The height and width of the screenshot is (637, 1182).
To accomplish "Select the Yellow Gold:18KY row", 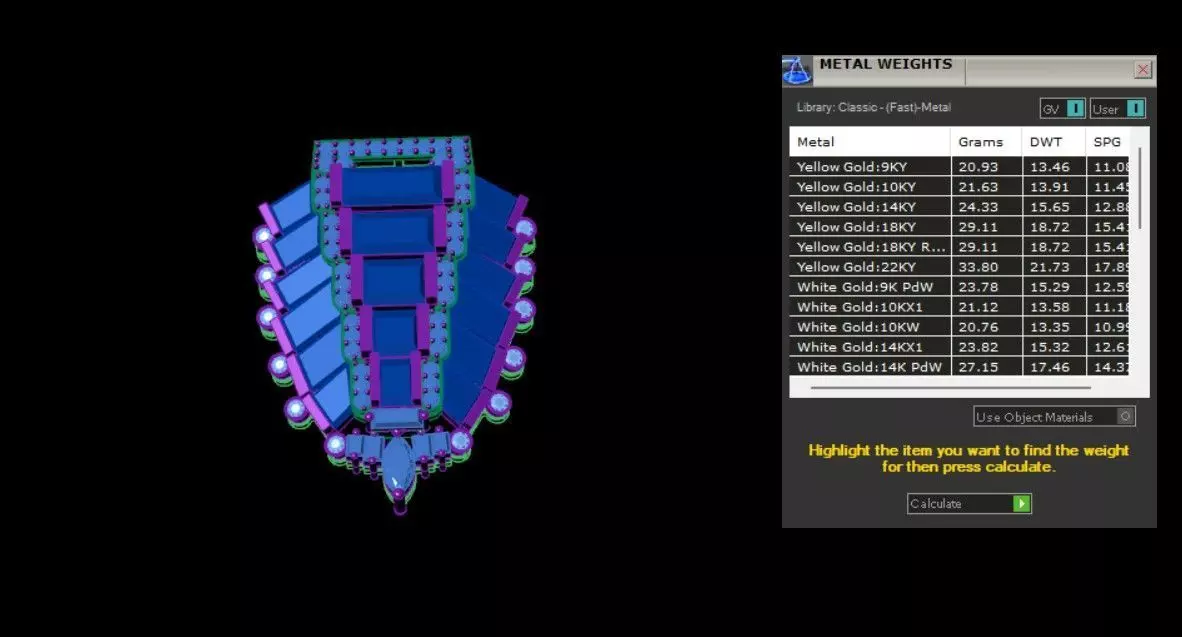I will pos(959,227).
